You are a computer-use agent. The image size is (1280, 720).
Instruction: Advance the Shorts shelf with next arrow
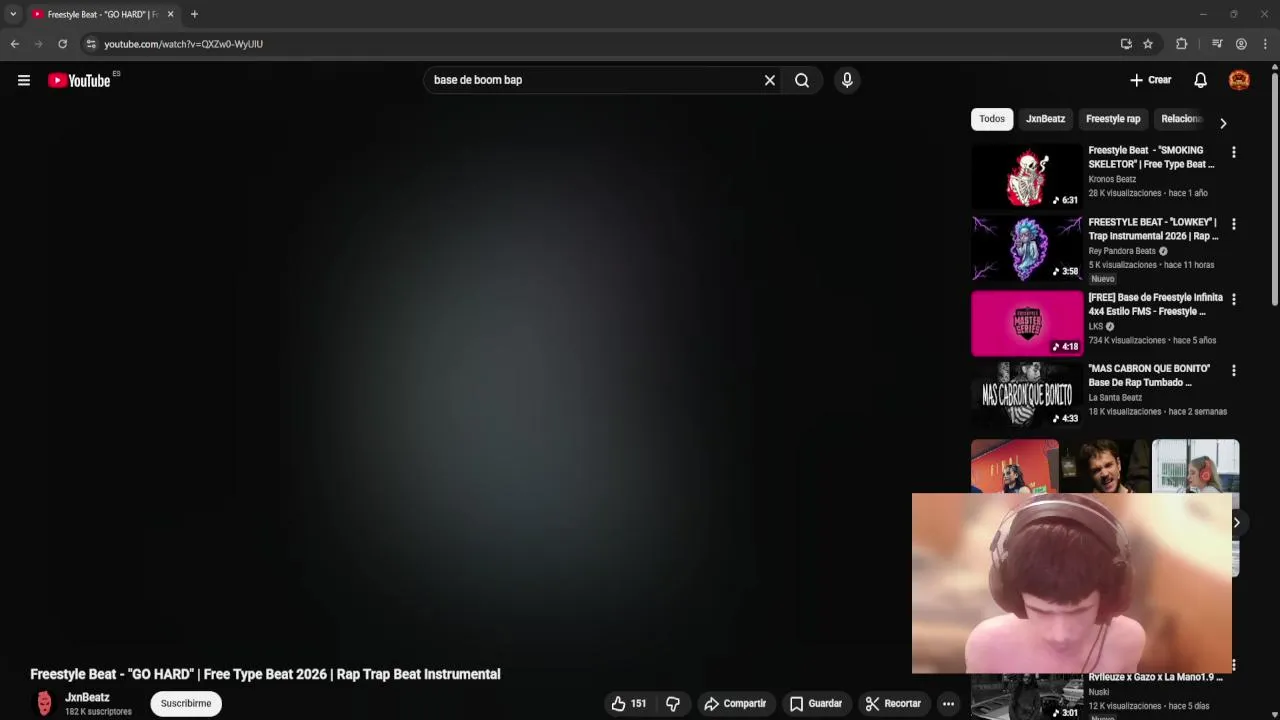pyautogui.click(x=1236, y=523)
